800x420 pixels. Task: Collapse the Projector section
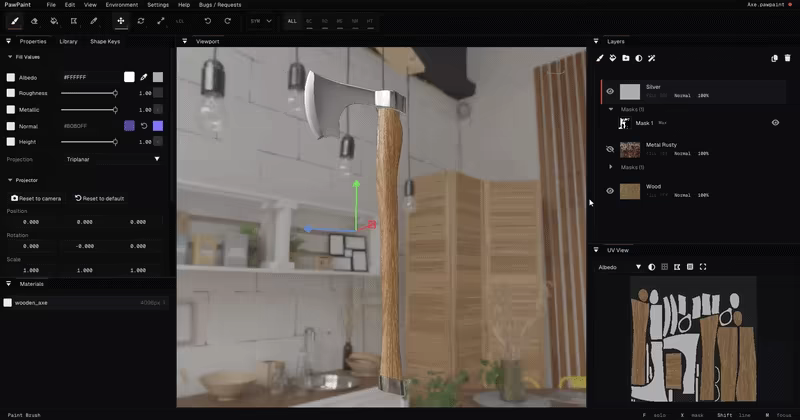[10, 180]
